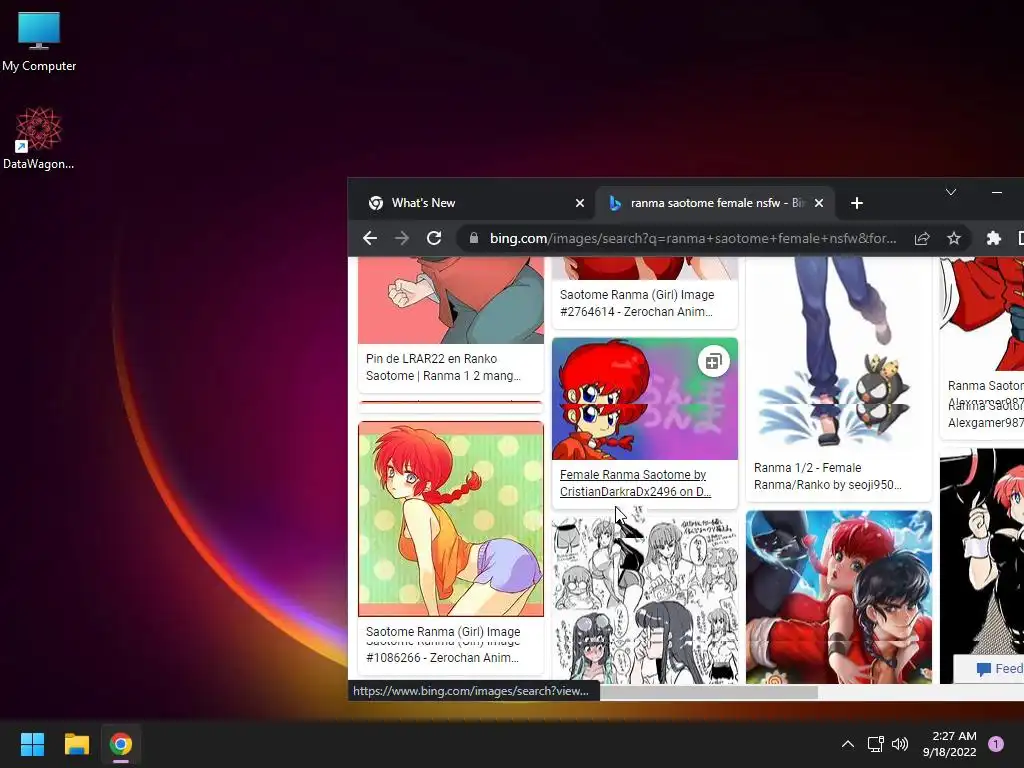
Task: Click the address bar URL field
Action: point(692,238)
